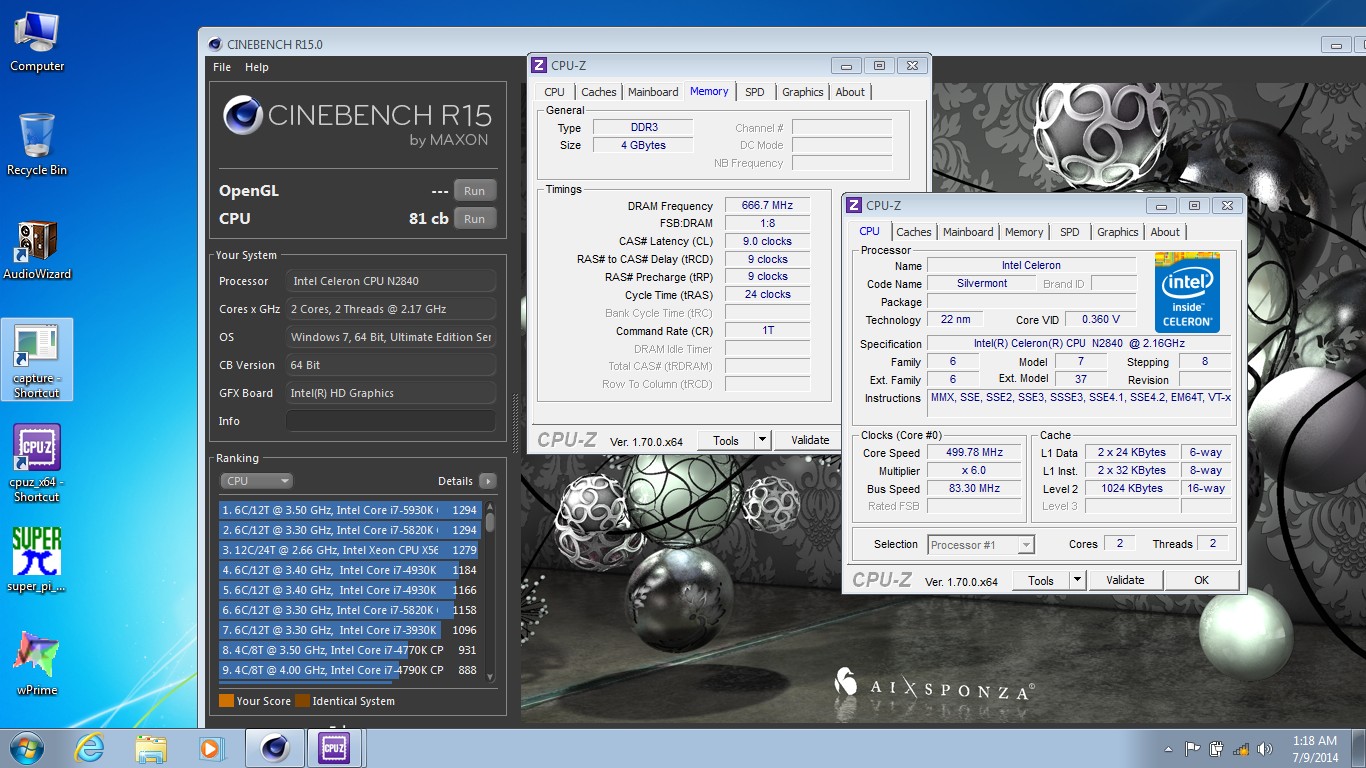Switch to Mainboard tab in front CPU-Z window
The width and height of the screenshot is (1366, 768).
[968, 232]
